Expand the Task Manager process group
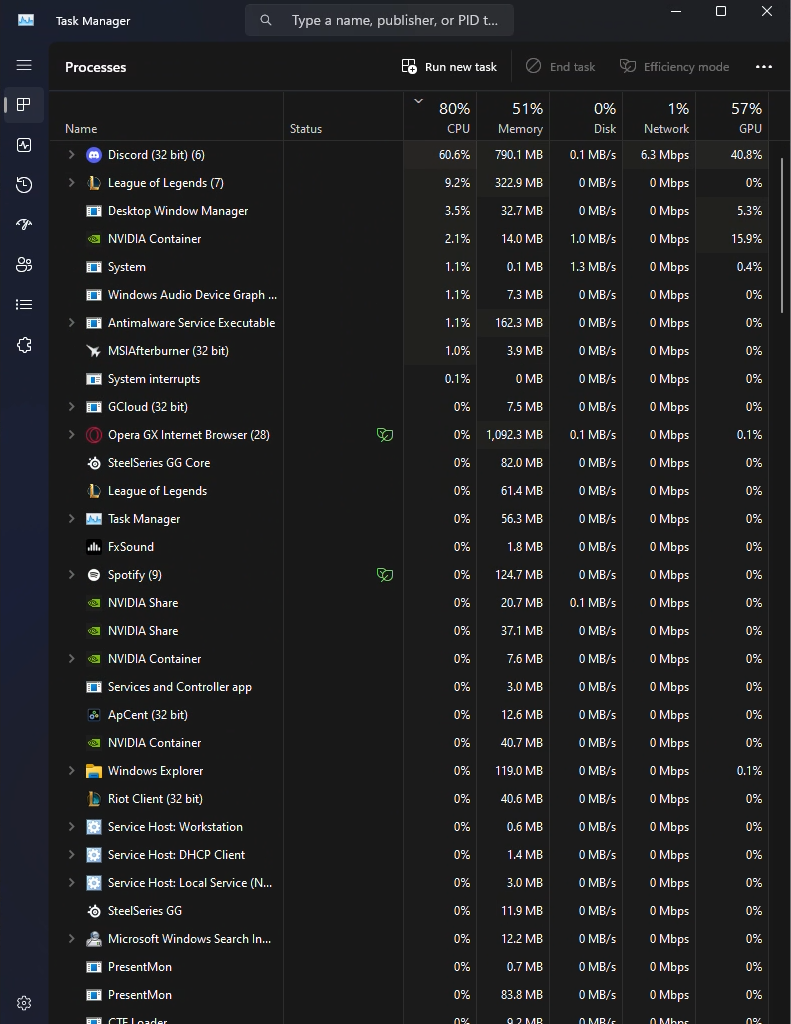 (x=71, y=519)
